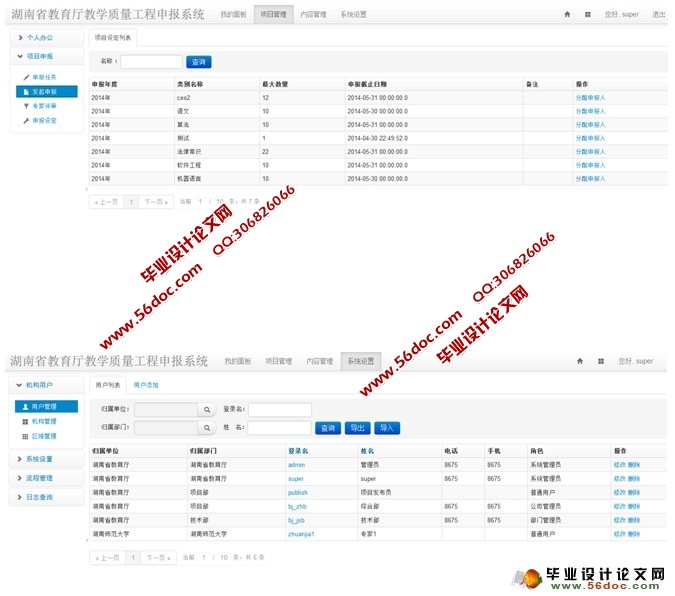The height and width of the screenshot is (596, 675).
Task: Expand 系统设置 sidebar section
Action: 46,459
